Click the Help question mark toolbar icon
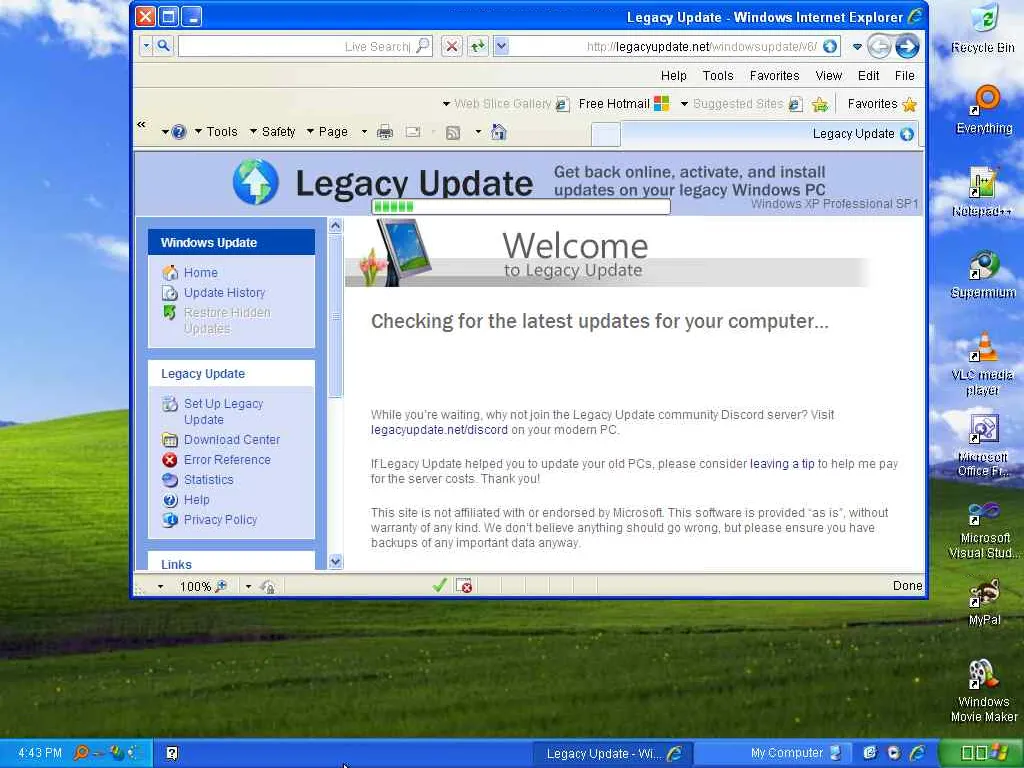1024x768 pixels. pyautogui.click(x=179, y=132)
